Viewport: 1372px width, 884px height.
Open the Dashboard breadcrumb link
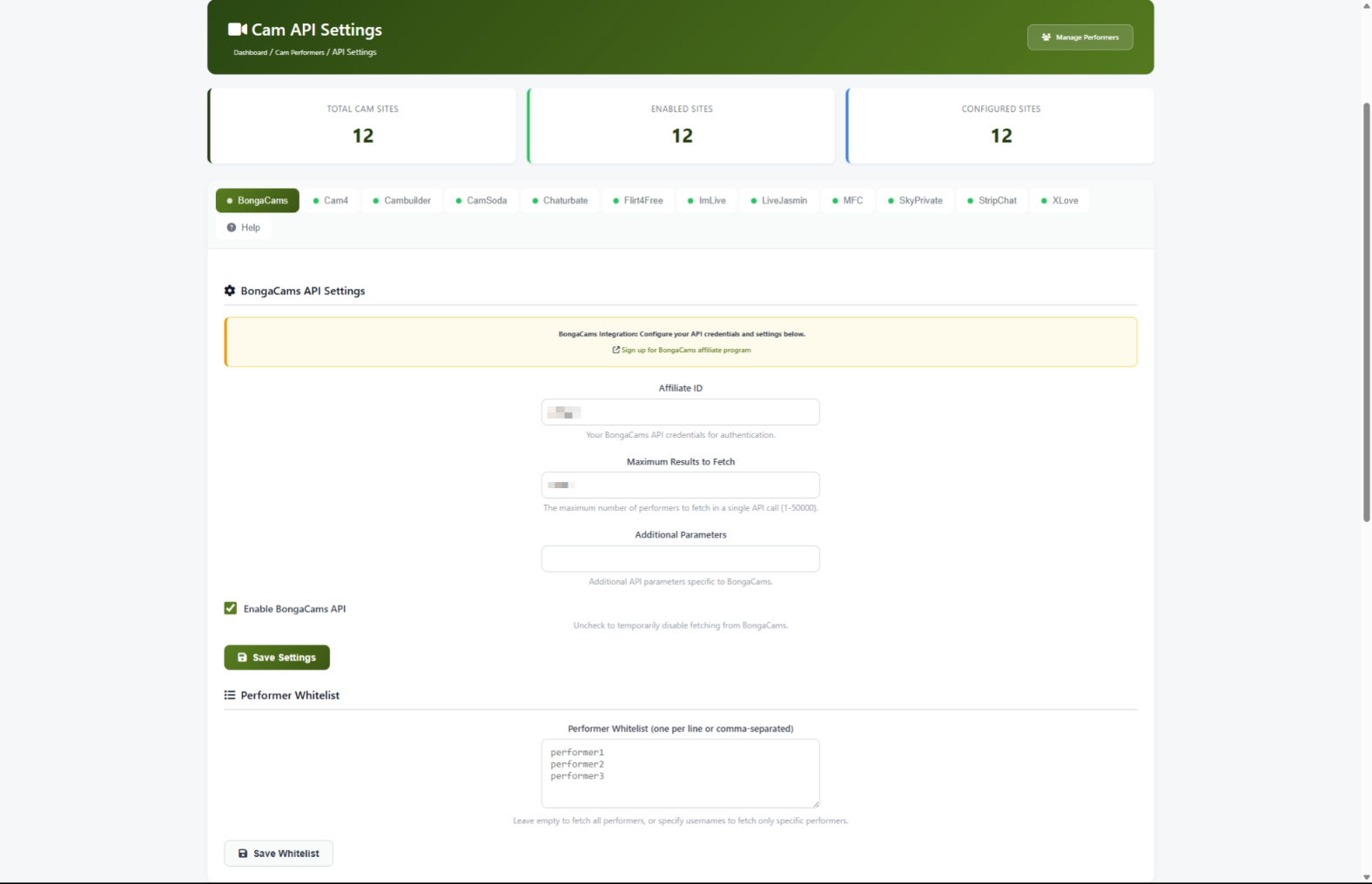(x=250, y=53)
